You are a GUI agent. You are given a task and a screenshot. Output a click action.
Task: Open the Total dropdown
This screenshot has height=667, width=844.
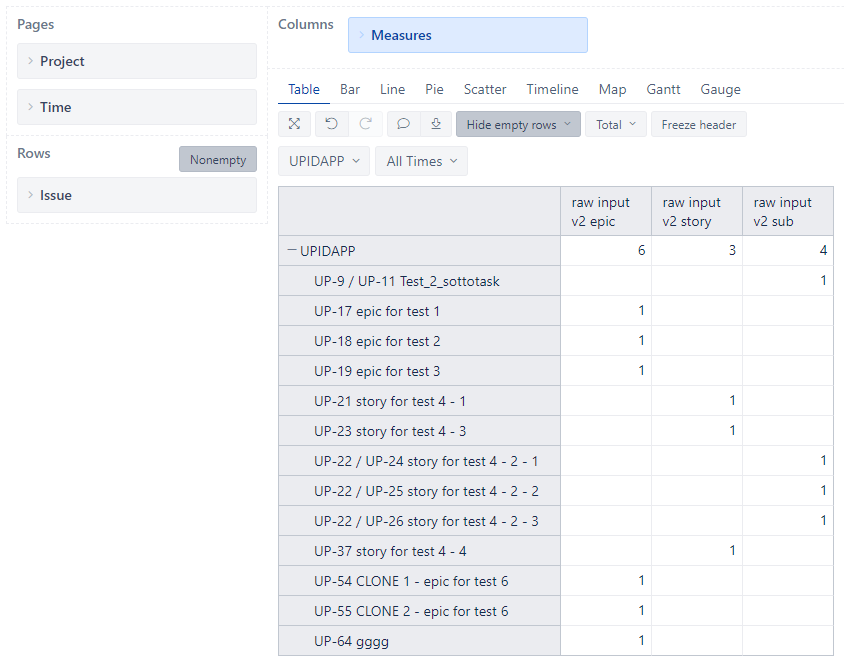(x=616, y=124)
